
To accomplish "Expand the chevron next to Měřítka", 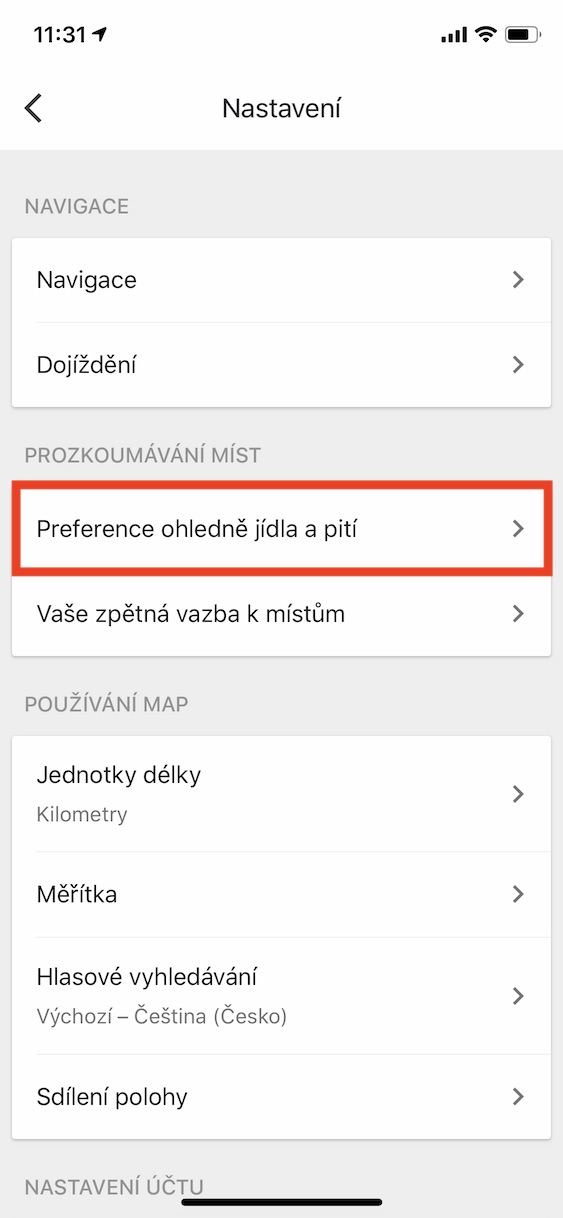I will tap(518, 894).
